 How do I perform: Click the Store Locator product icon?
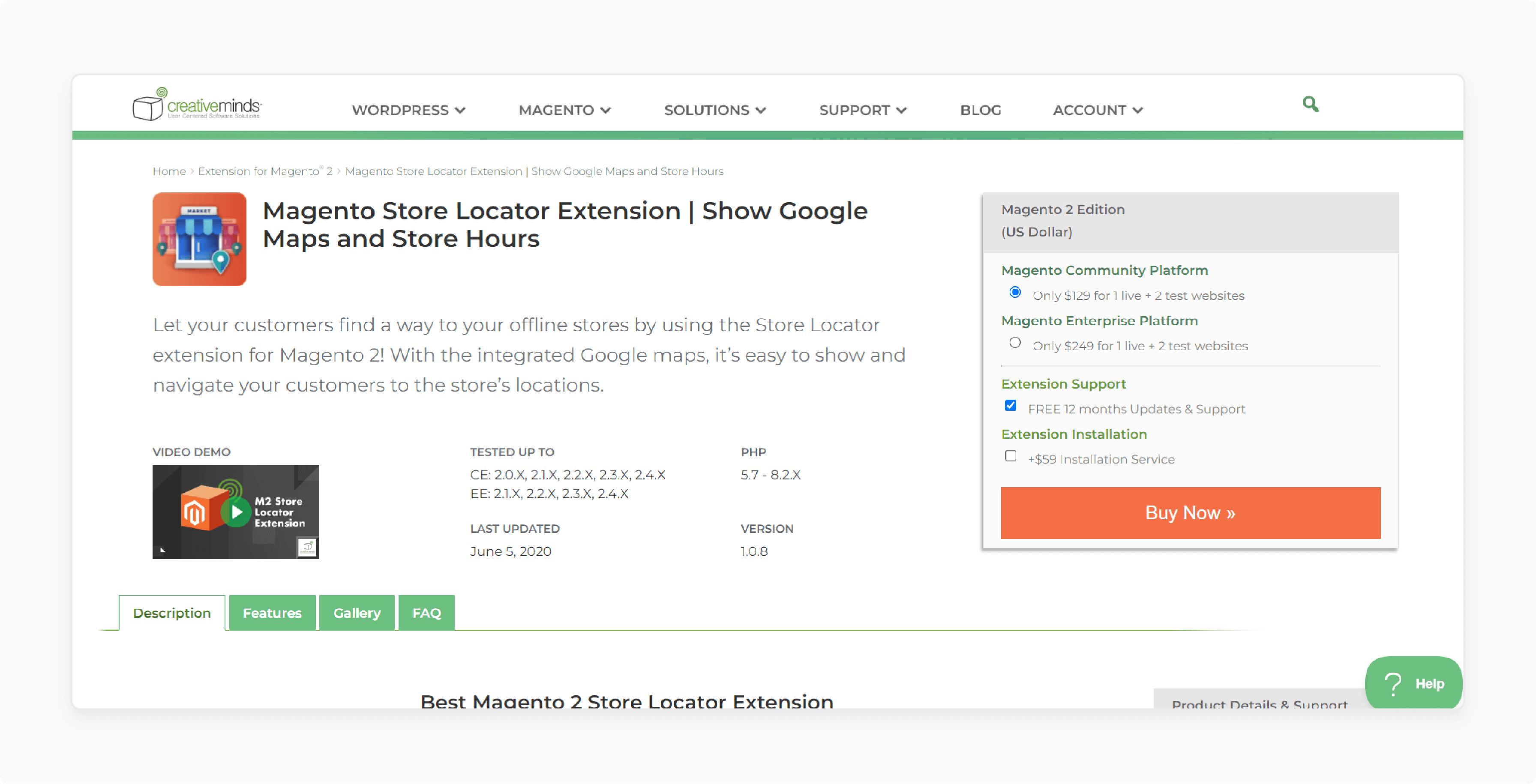click(x=199, y=239)
